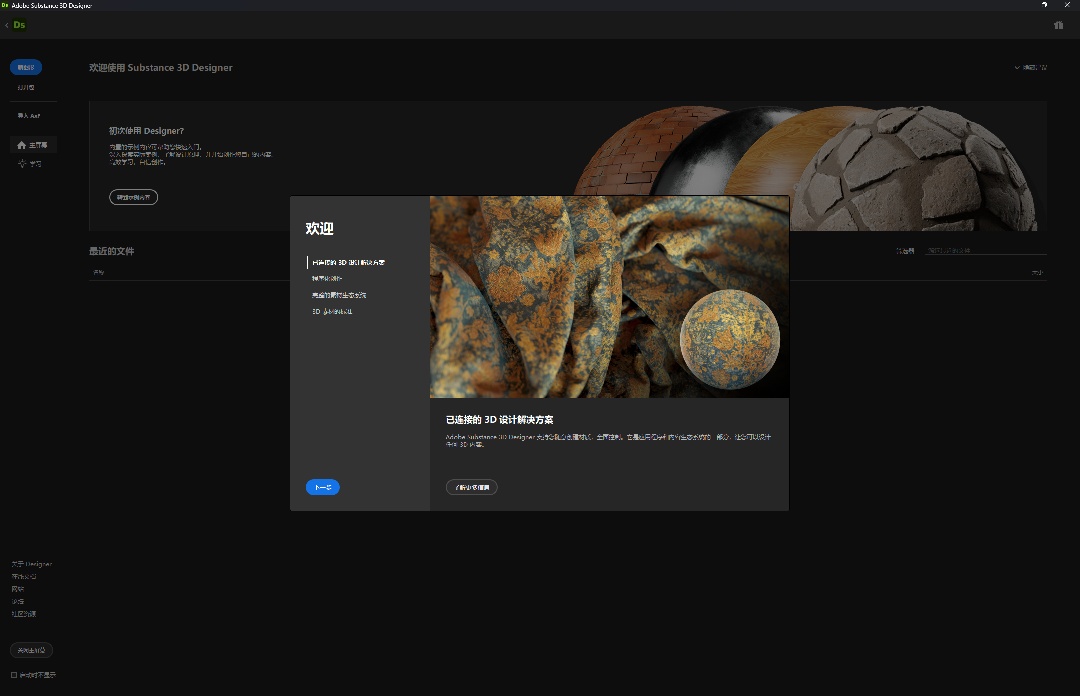Select the first welcome step 已连接的 3D 设计解决方案
The image size is (1080, 696).
[348, 263]
